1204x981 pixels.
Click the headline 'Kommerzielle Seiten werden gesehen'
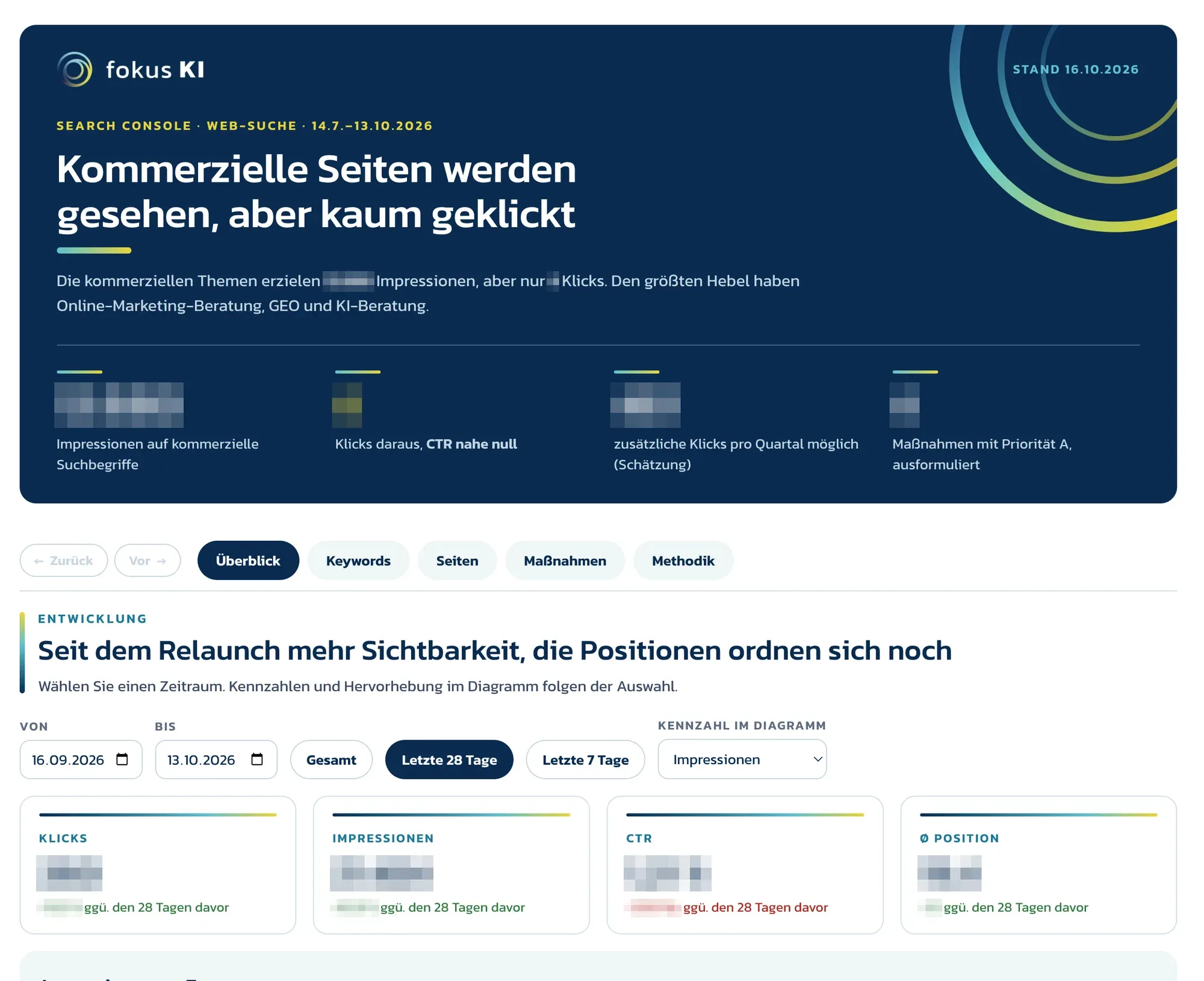pyautogui.click(x=316, y=192)
